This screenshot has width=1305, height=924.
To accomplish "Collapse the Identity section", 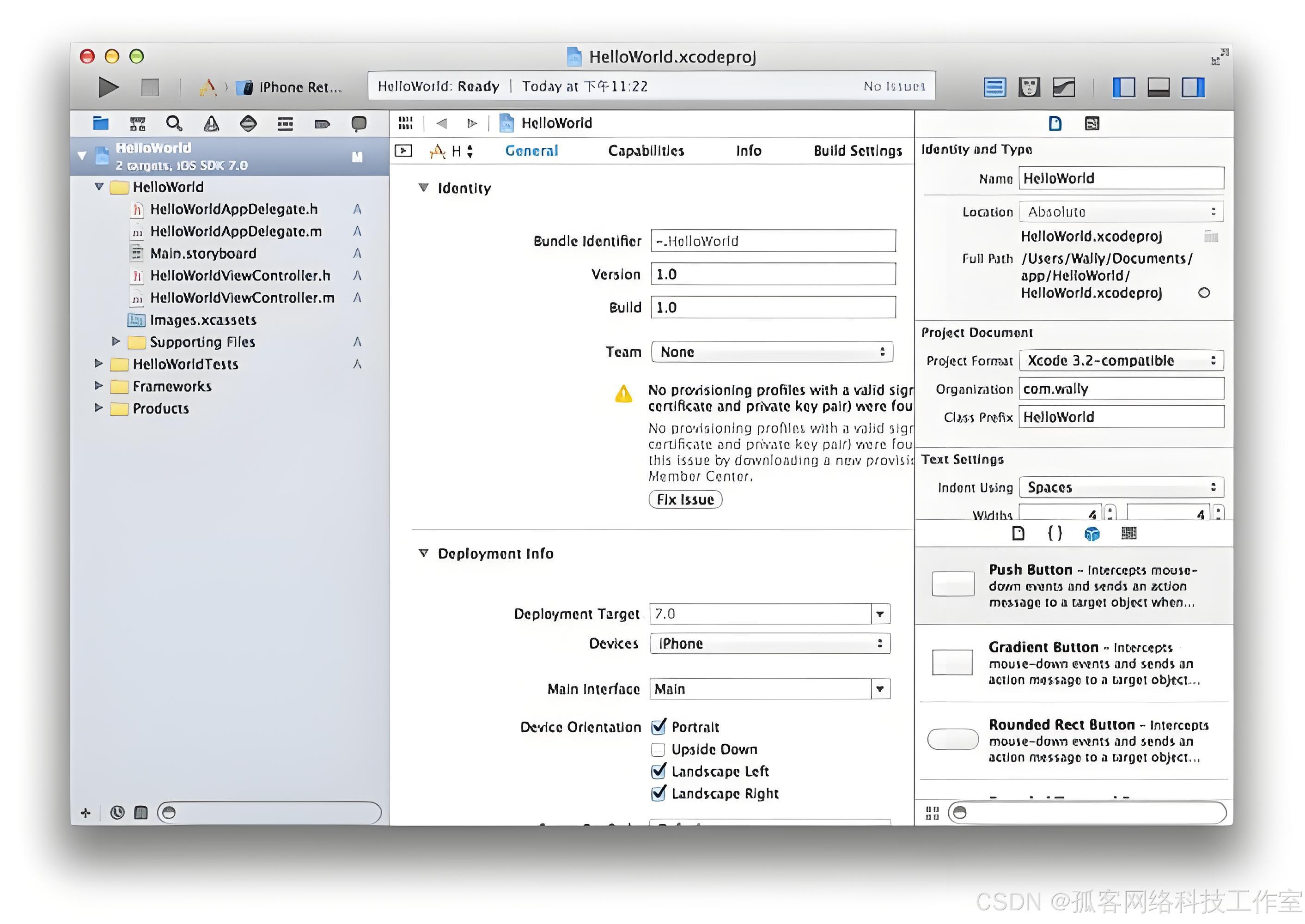I will coord(423,188).
